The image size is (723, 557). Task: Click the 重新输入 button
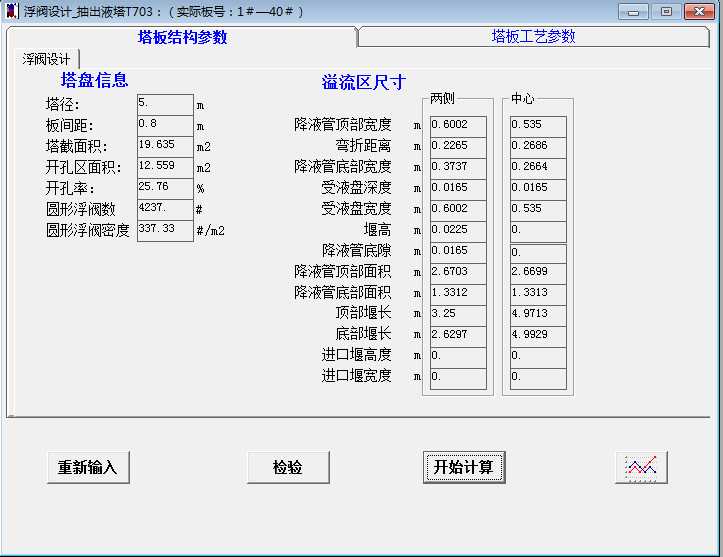coord(88,467)
